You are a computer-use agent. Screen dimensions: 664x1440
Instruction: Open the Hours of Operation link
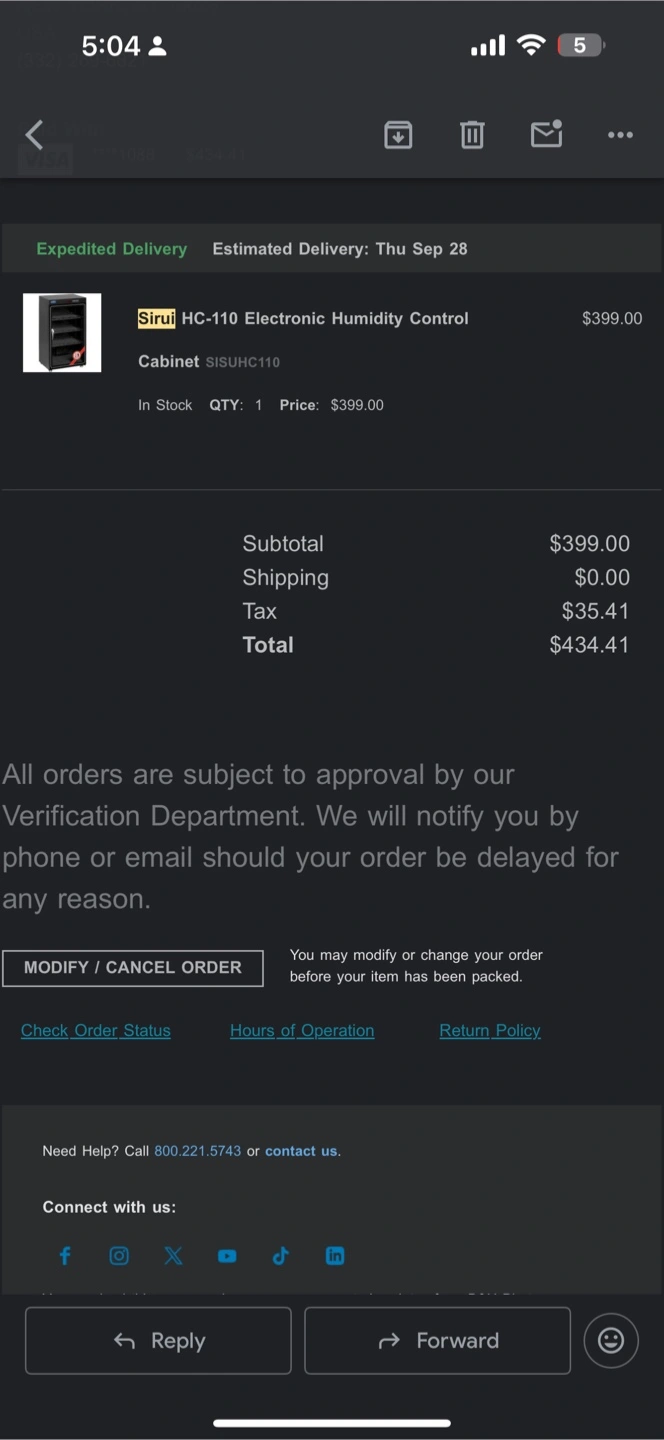(302, 1031)
